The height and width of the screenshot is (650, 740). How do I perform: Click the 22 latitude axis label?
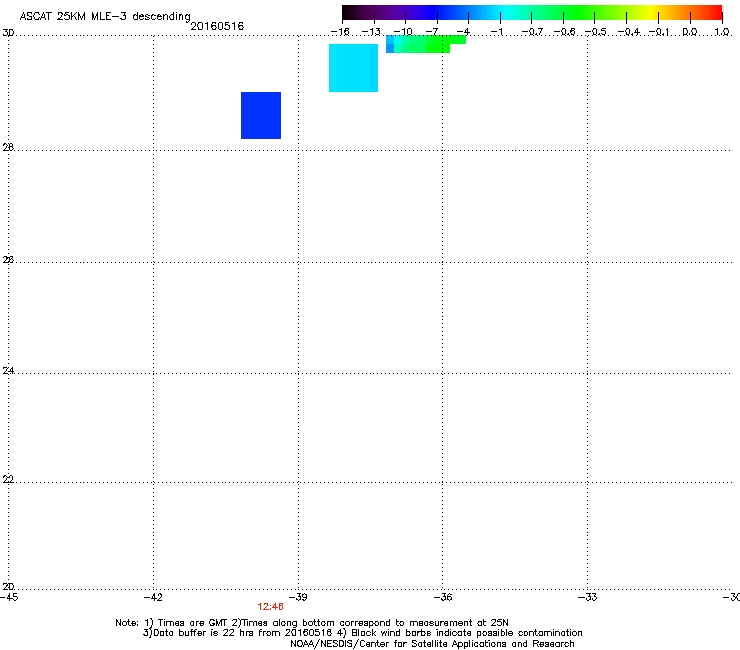[8, 479]
